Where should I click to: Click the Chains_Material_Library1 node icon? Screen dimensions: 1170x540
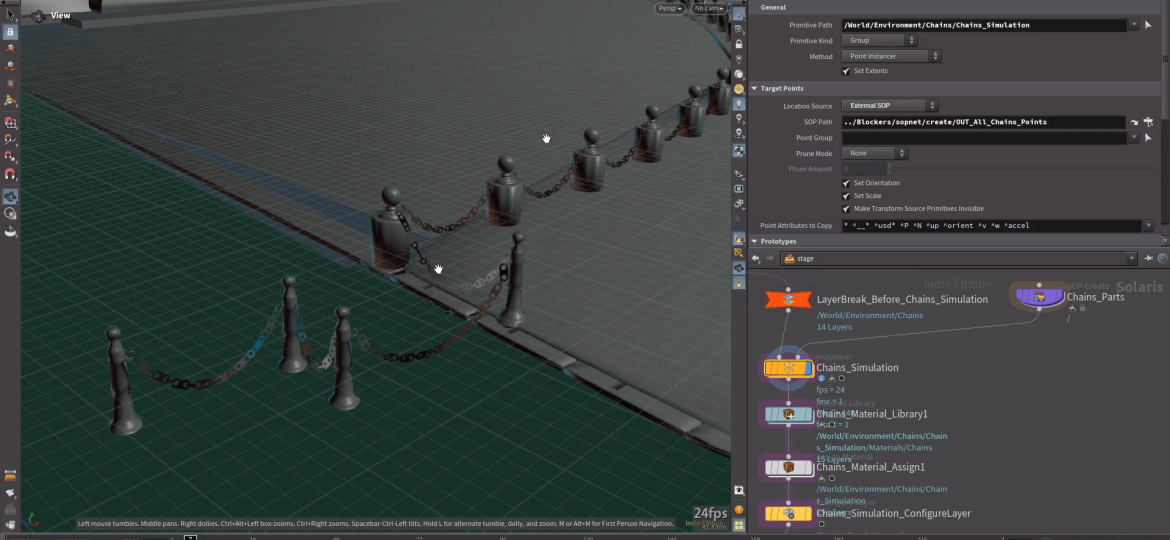click(788, 414)
